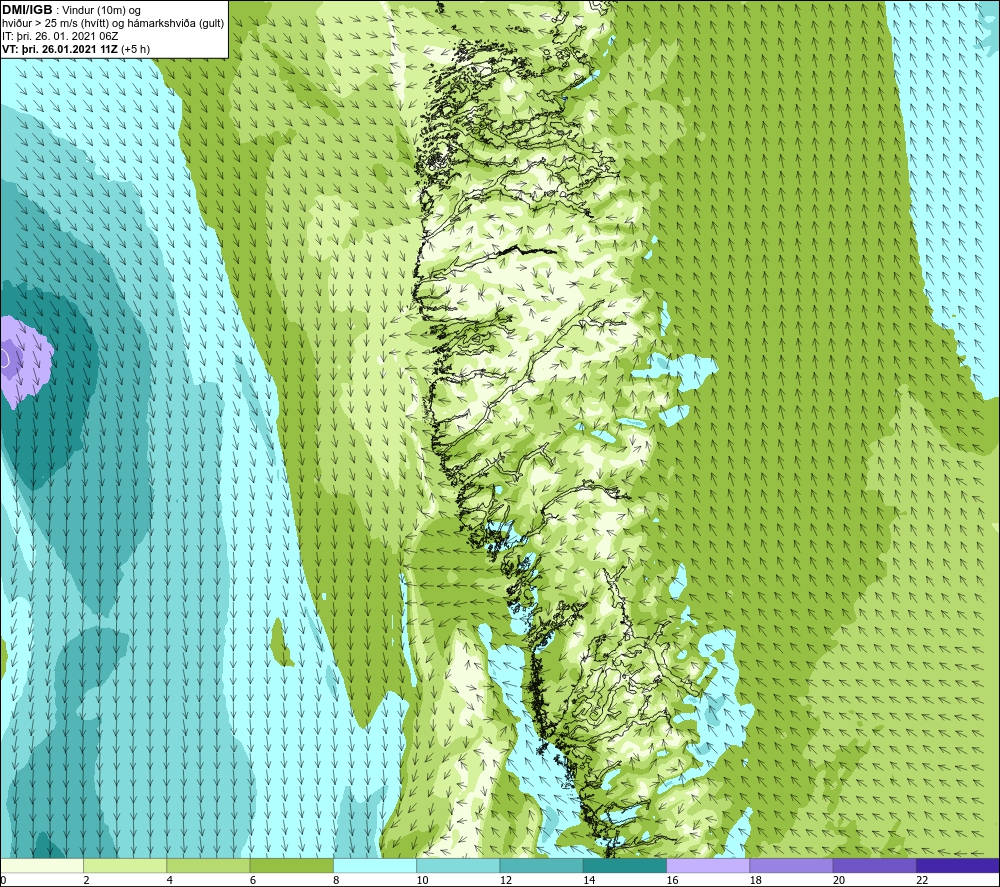Click the 4–6 m/s green legend swatch
Viewport: 1000px width, 887px height.
(x=209, y=865)
